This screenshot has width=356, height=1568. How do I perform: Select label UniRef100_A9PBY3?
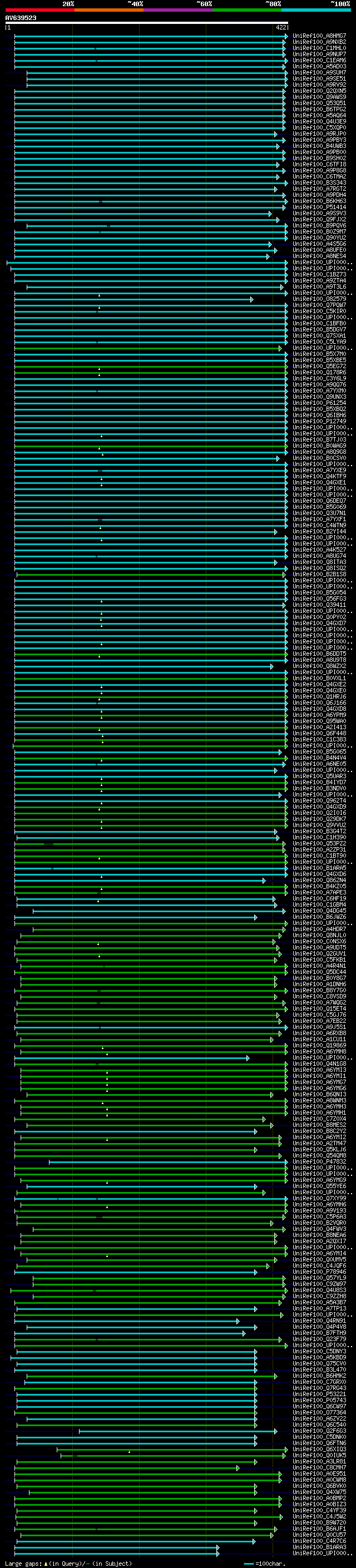(319, 140)
